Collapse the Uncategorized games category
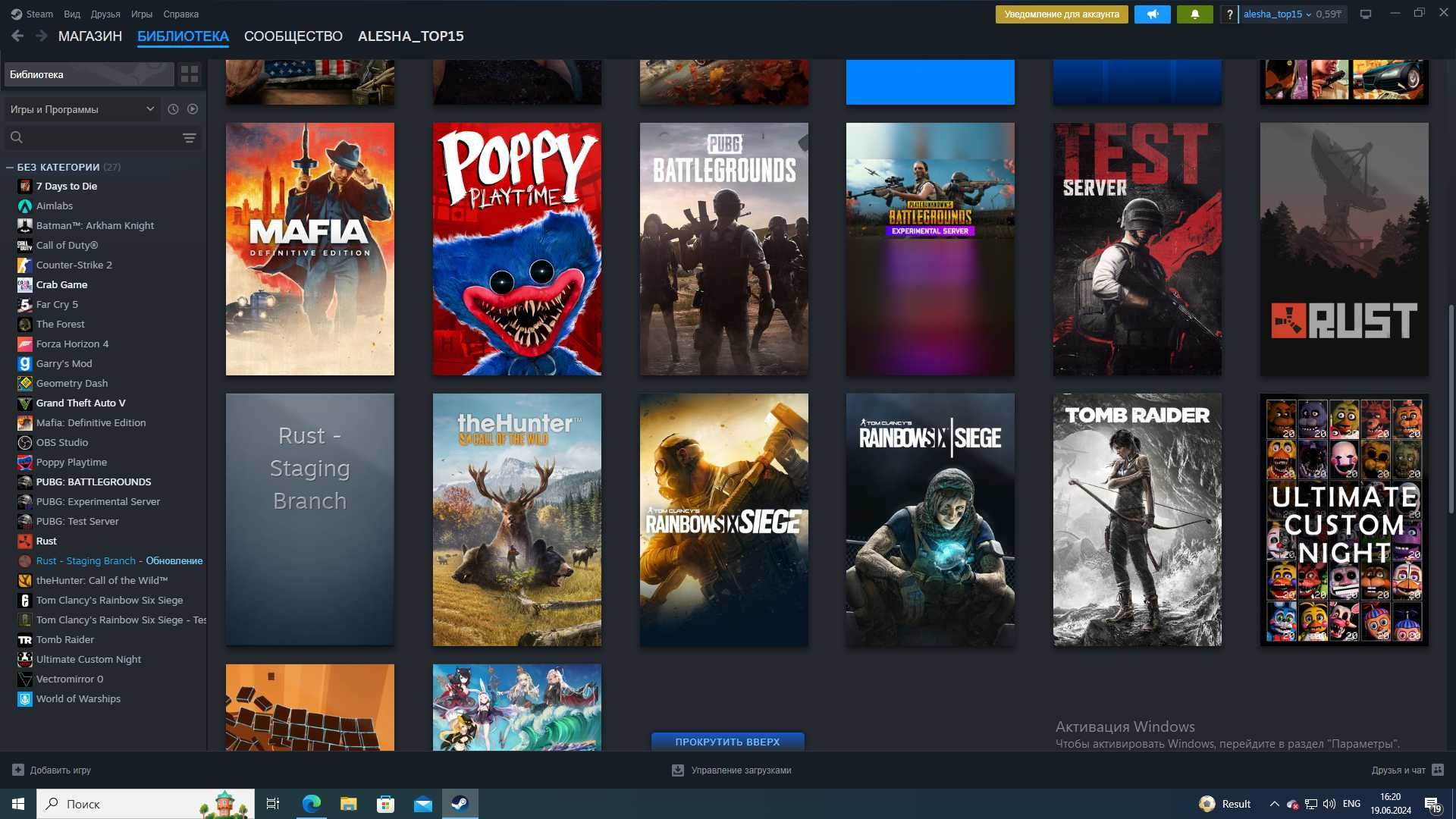 pyautogui.click(x=10, y=167)
